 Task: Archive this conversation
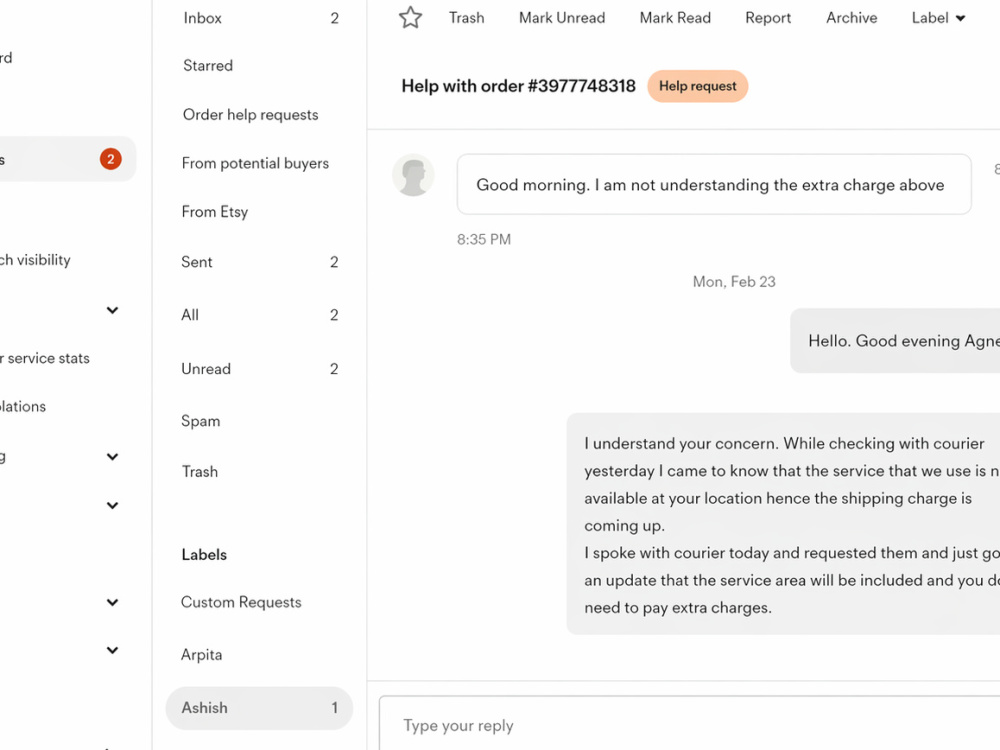(x=851, y=18)
